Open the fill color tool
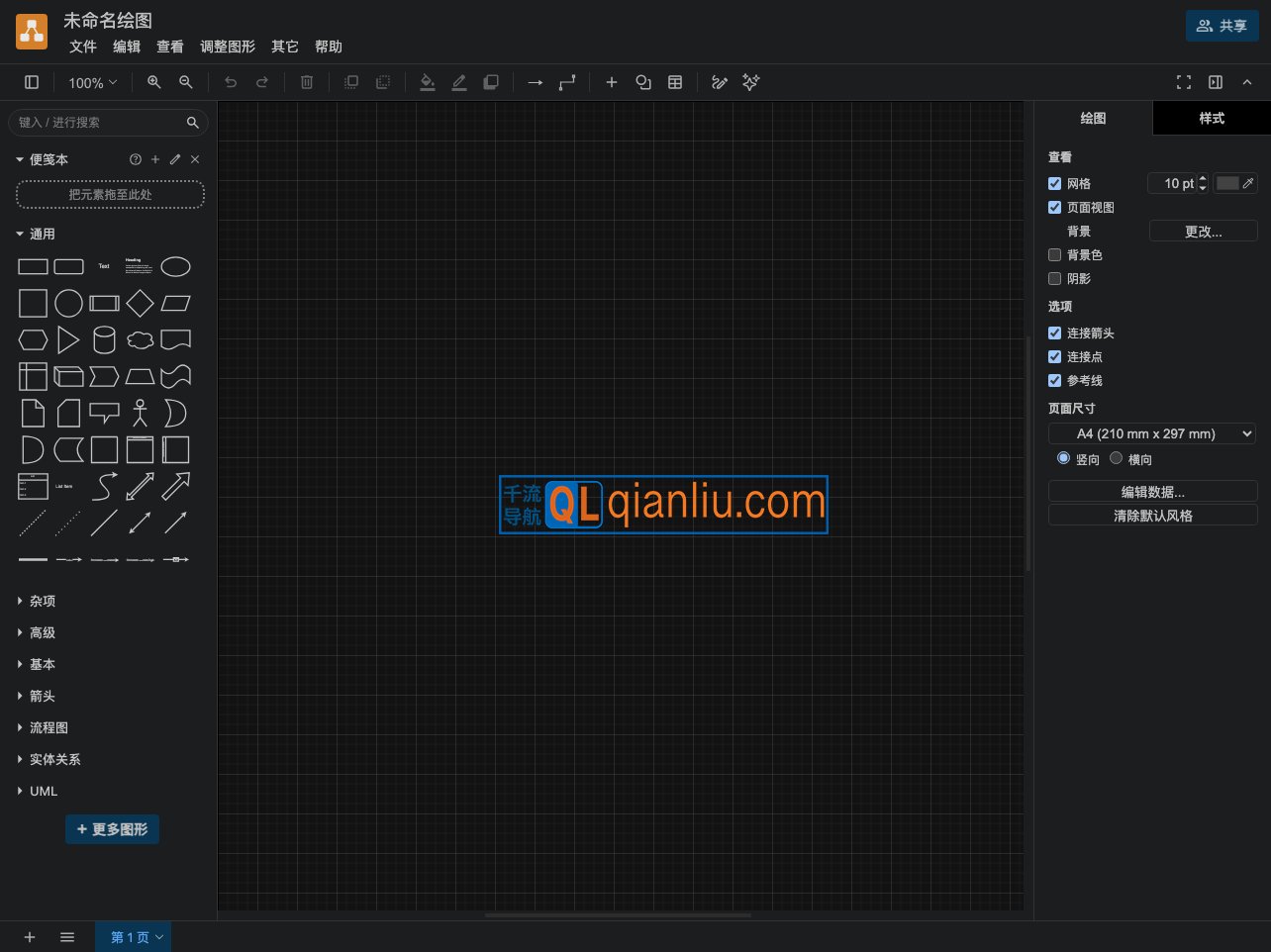Viewport: 1271px width, 952px height. (428, 82)
